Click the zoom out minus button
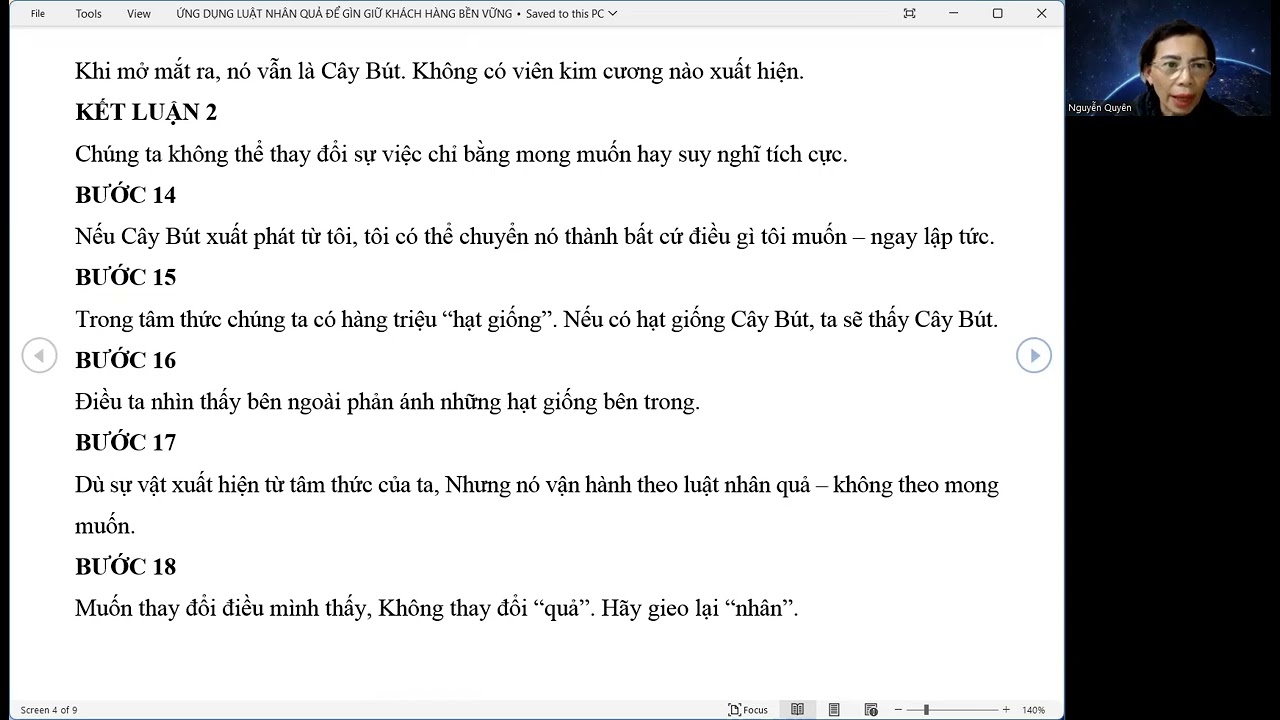 898,710
